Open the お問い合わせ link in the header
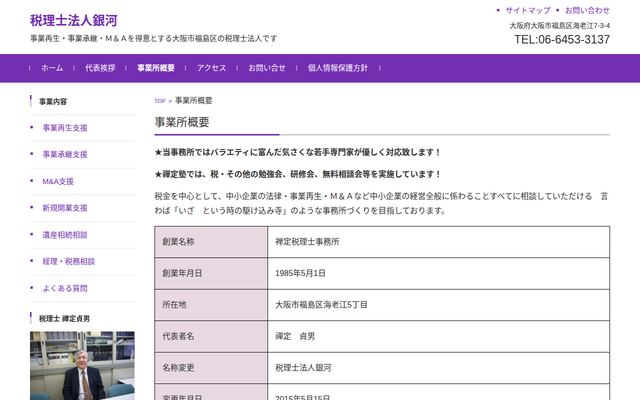Image resolution: width=640 pixels, height=400 pixels. [x=587, y=10]
